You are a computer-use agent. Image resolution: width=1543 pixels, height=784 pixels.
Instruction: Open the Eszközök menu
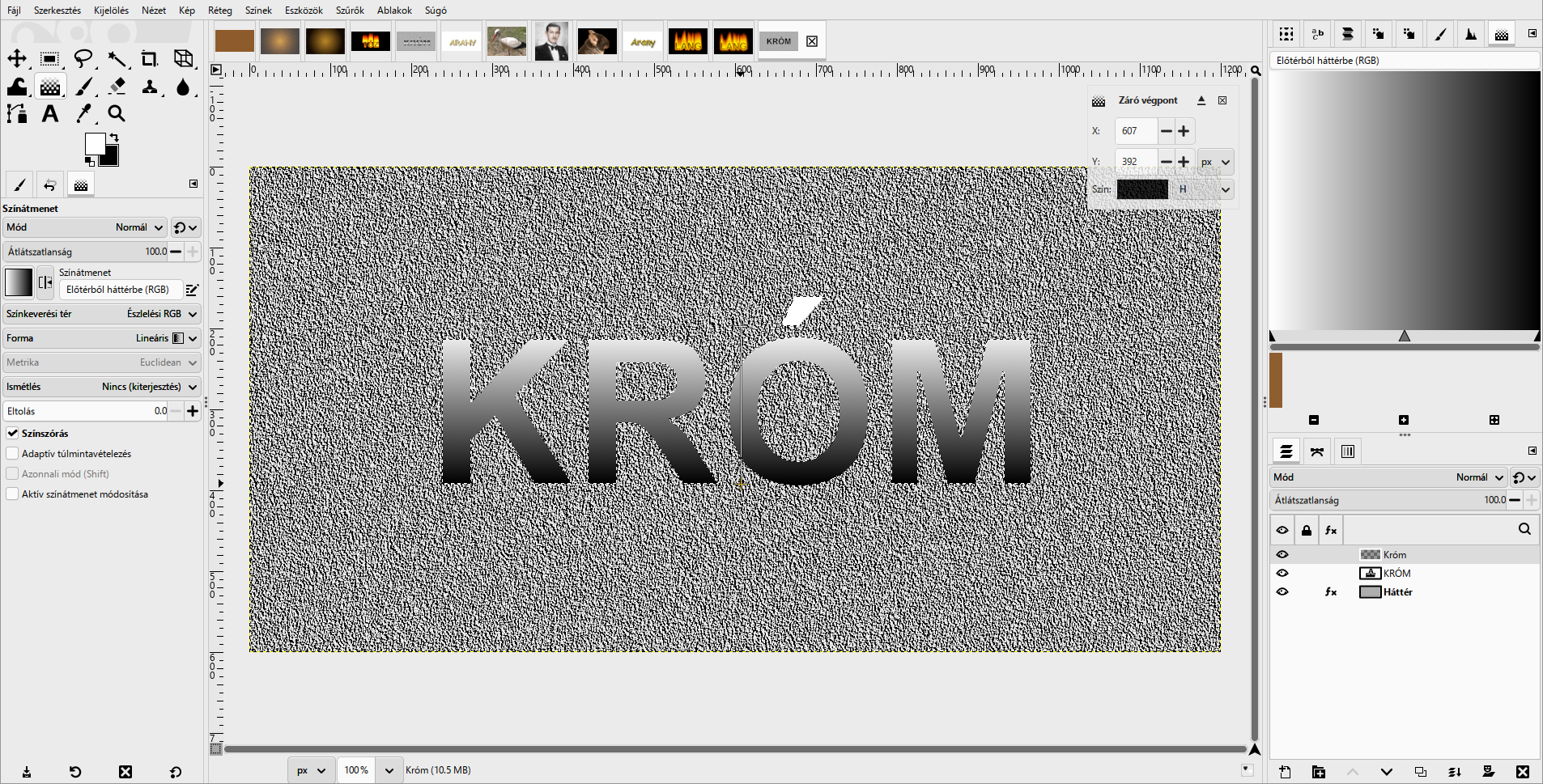[304, 11]
